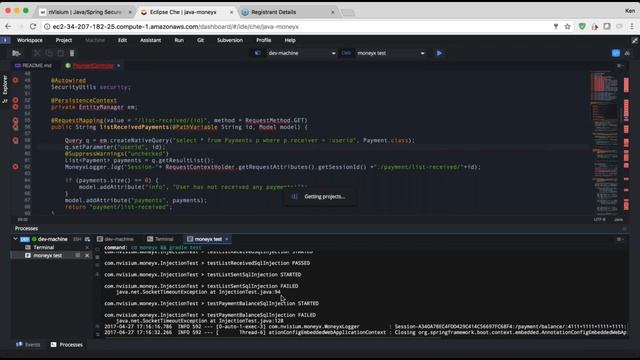The width and height of the screenshot is (640, 360).
Task: Open the Profile menu
Action: tap(264, 40)
